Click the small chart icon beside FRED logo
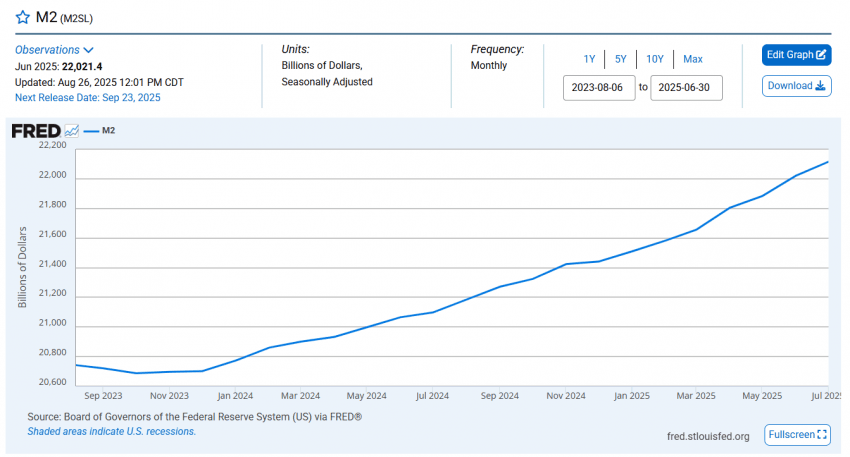 pyautogui.click(x=71, y=130)
